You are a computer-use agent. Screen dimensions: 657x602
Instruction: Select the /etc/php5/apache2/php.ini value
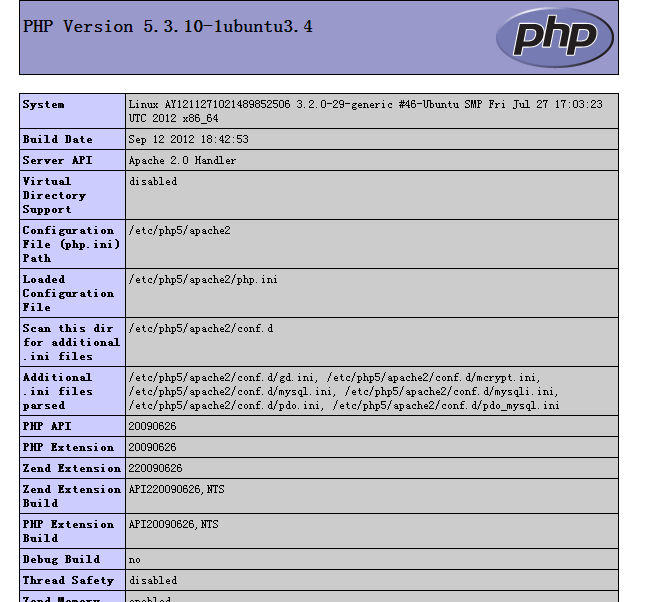[203, 279]
